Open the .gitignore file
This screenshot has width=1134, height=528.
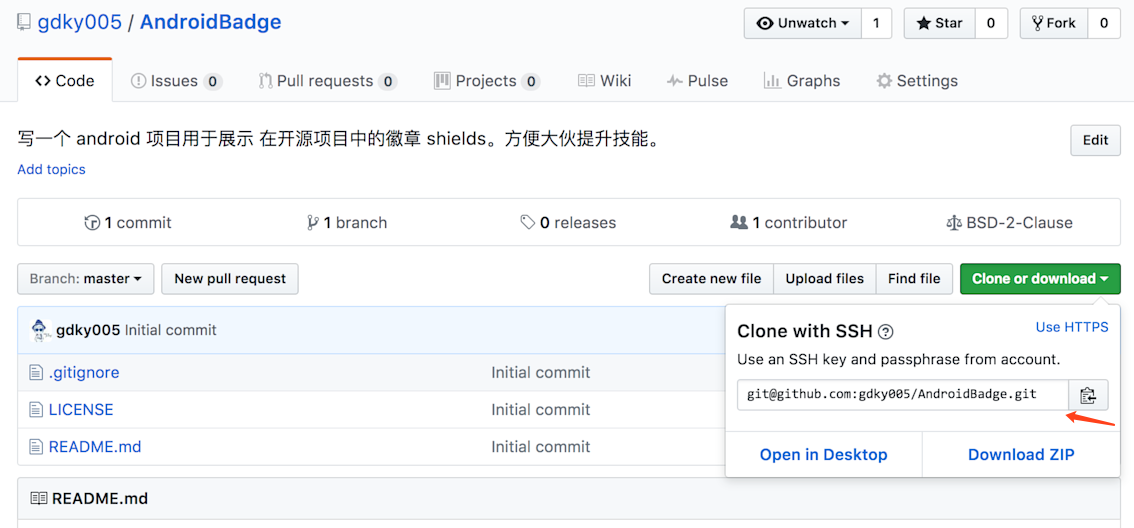tap(84, 373)
